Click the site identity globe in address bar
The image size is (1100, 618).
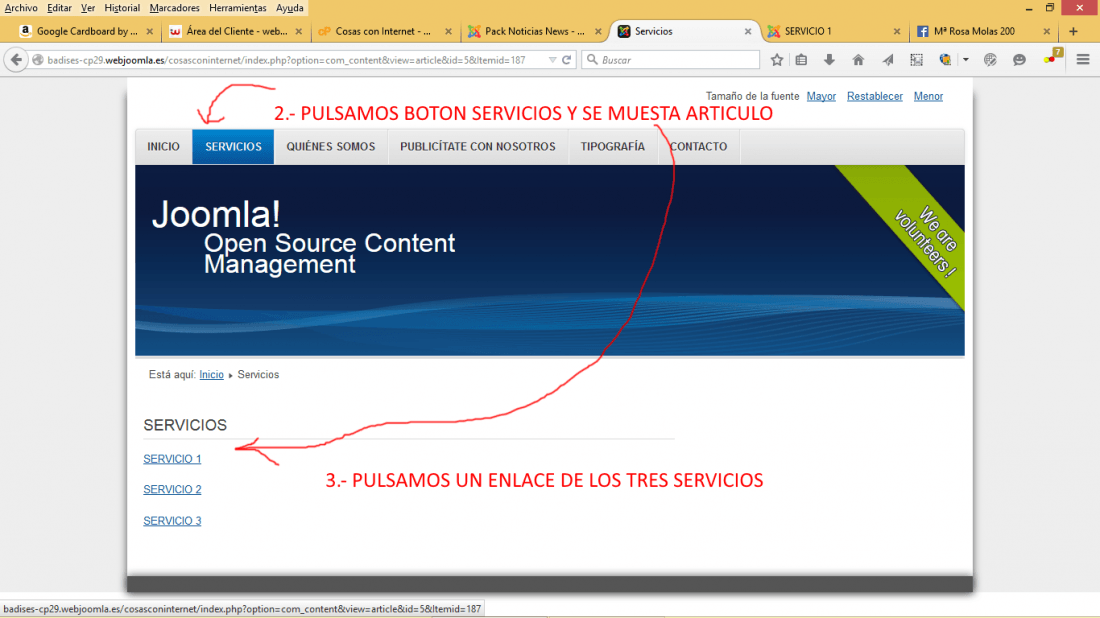click(38, 60)
